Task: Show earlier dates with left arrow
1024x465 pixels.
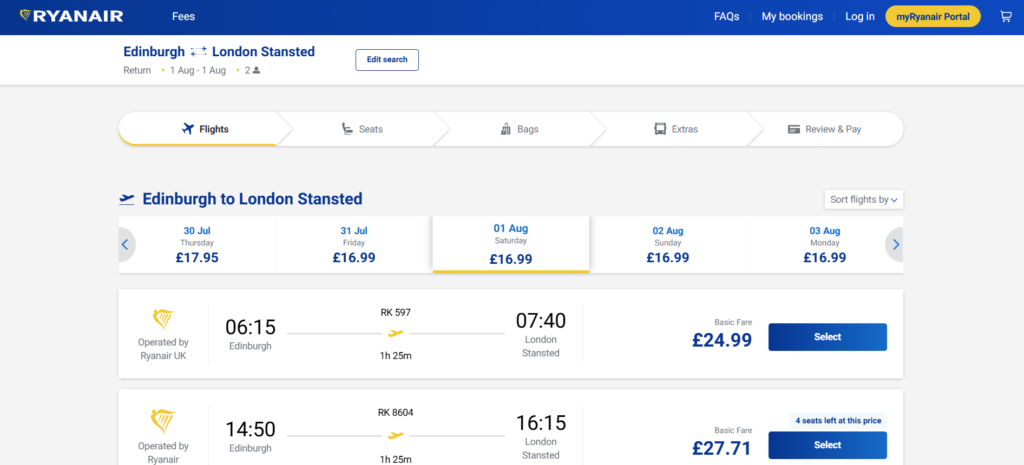Action: (125, 245)
